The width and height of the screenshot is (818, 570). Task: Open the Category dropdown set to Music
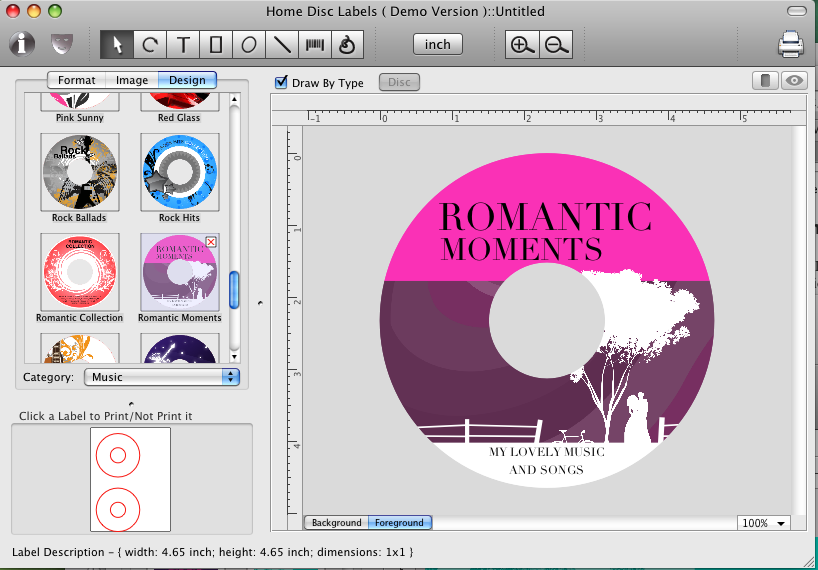pos(162,377)
